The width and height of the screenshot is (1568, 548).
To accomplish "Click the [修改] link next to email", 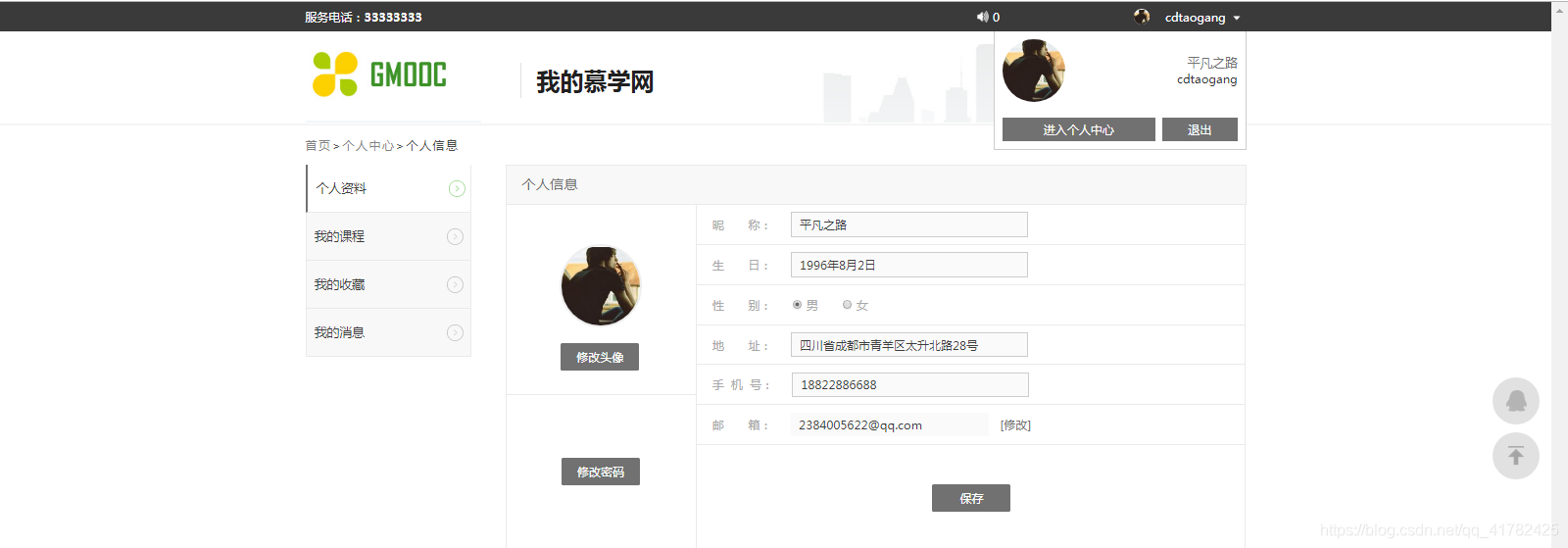I will click(x=1015, y=424).
